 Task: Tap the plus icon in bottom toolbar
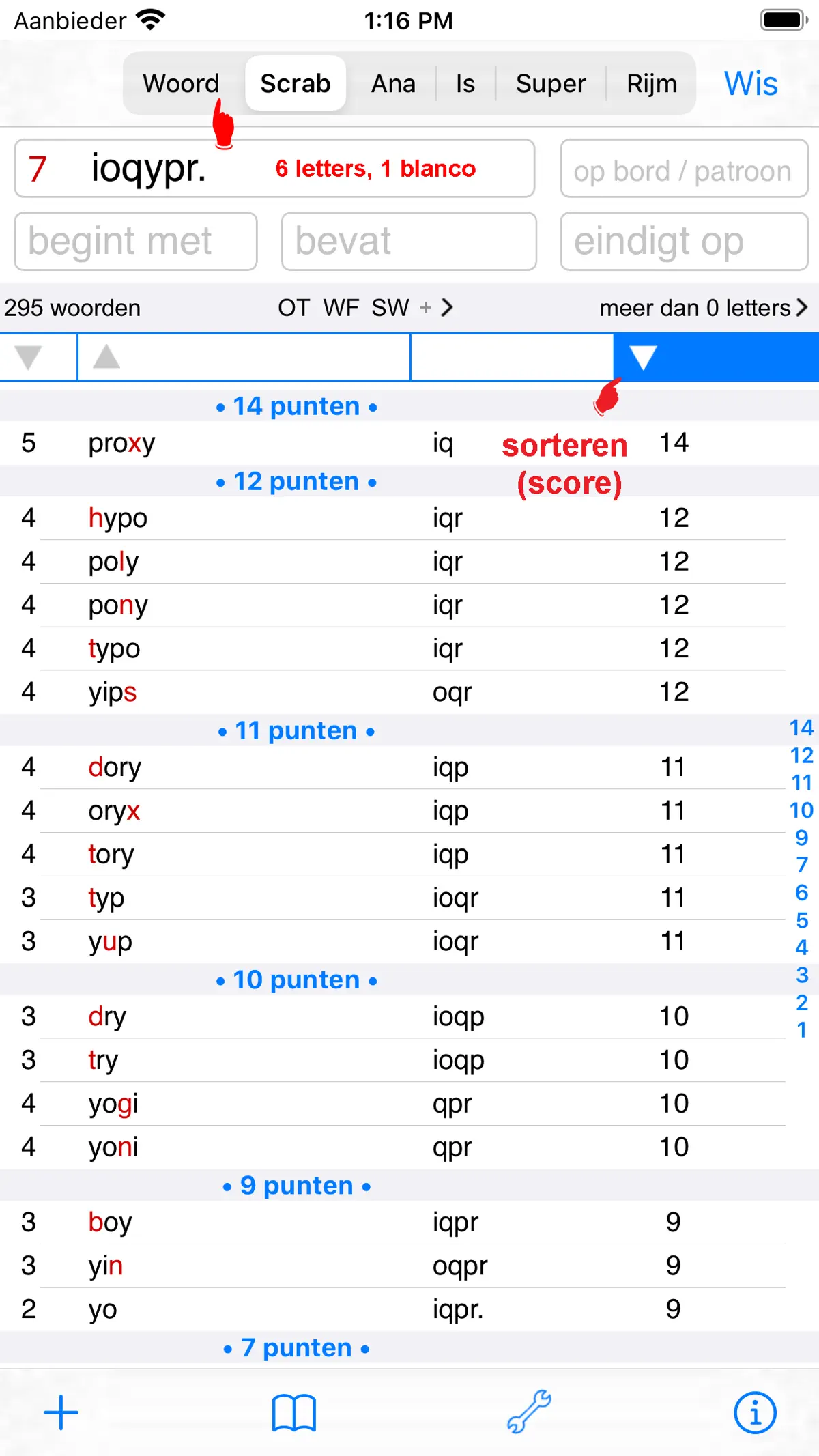61,1412
